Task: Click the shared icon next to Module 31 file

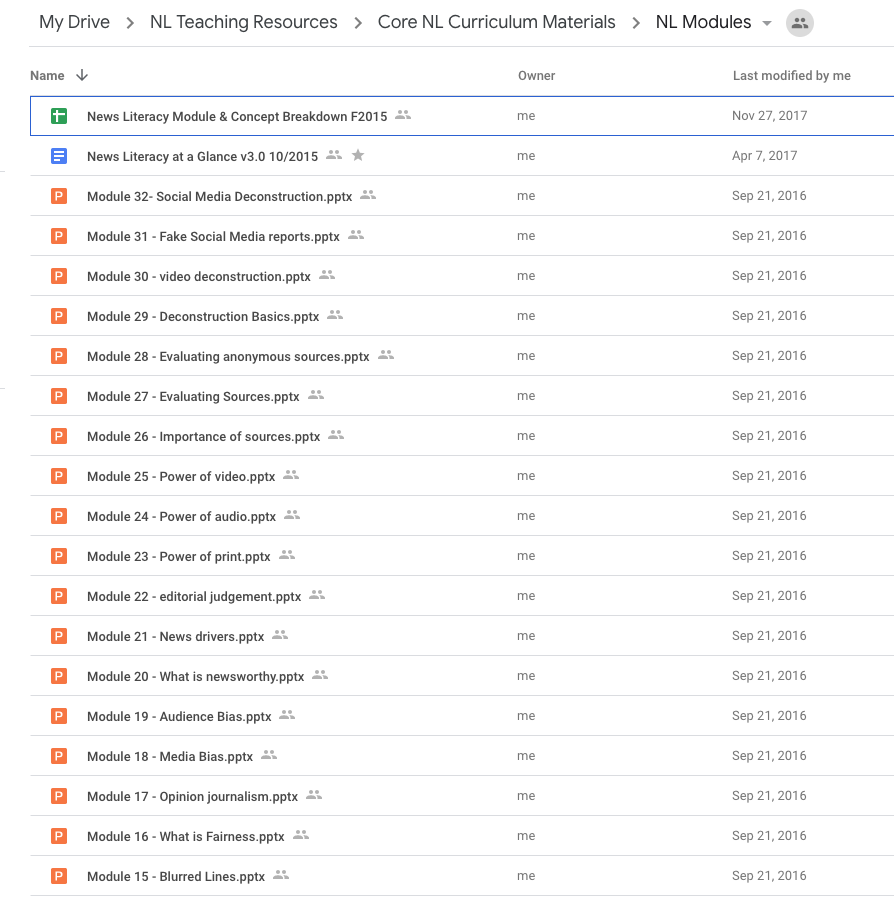Action: (356, 235)
